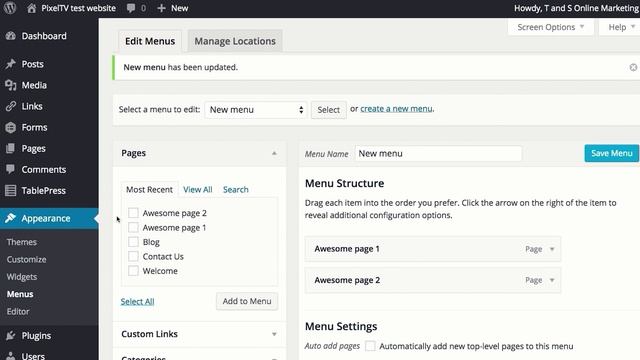Click the Select button beside menu dropdown
Viewport: 640px width, 360px height.
(x=329, y=110)
